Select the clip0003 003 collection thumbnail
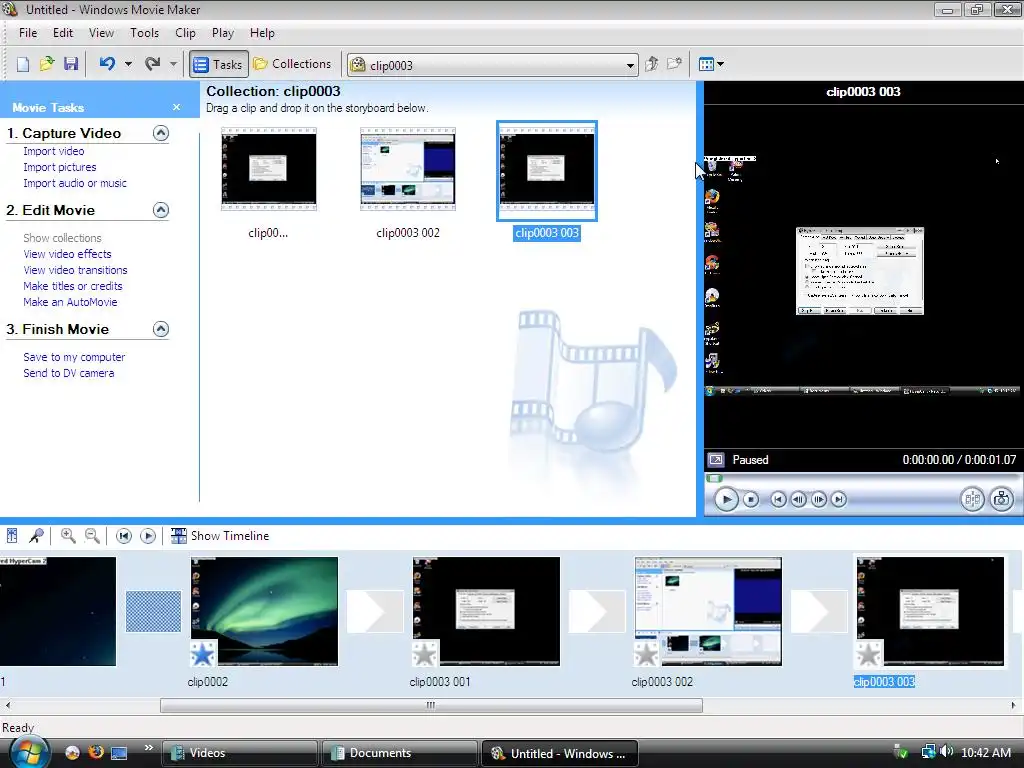The width and height of the screenshot is (1024, 768). (x=547, y=170)
